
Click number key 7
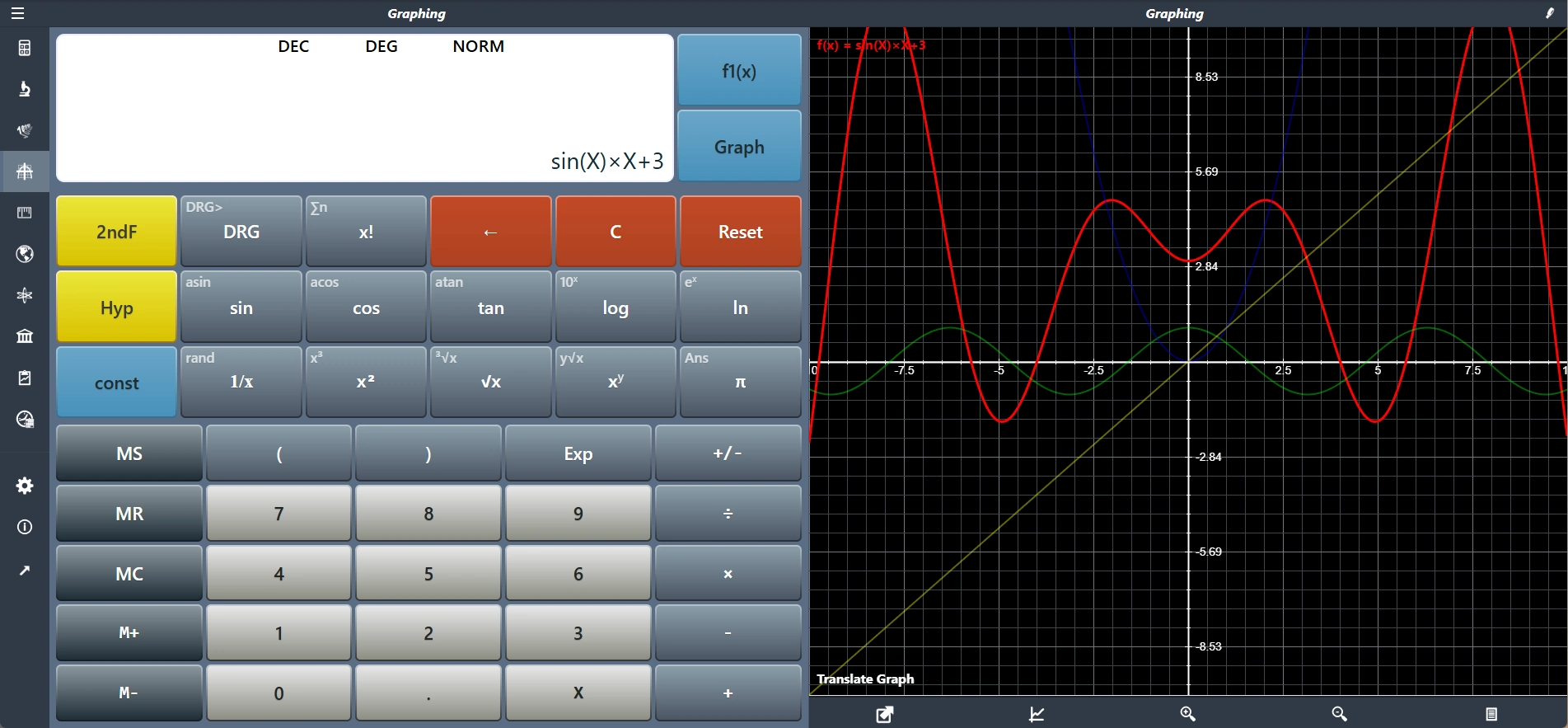coord(278,514)
